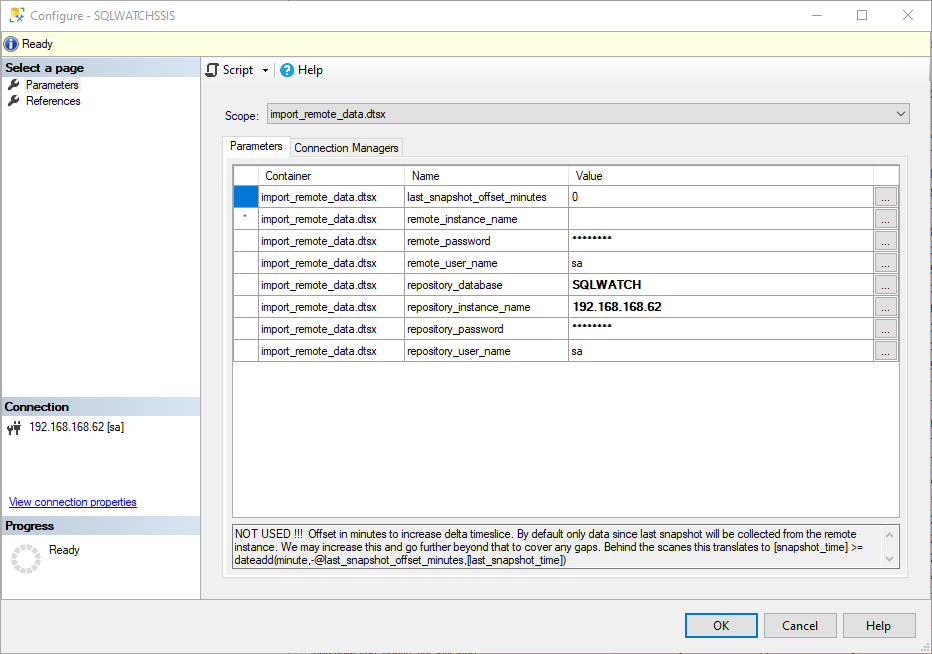This screenshot has width=932, height=654.
Task: Click scroll-up arrow in description box
Action: tap(889, 534)
